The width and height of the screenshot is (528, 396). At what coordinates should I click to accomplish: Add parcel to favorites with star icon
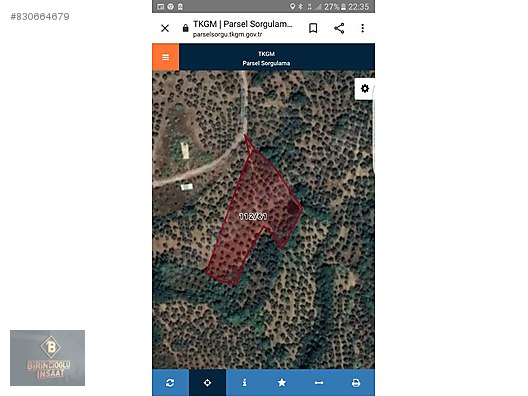[x=282, y=383]
